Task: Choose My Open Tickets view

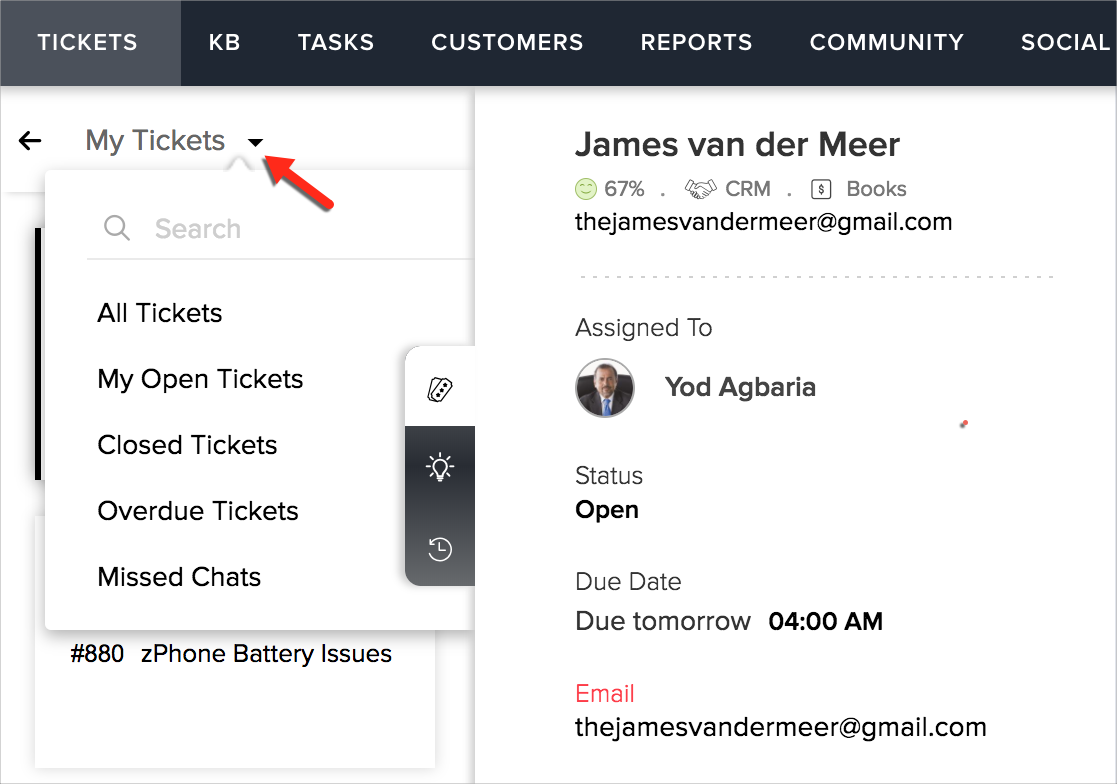Action: pyautogui.click(x=200, y=379)
